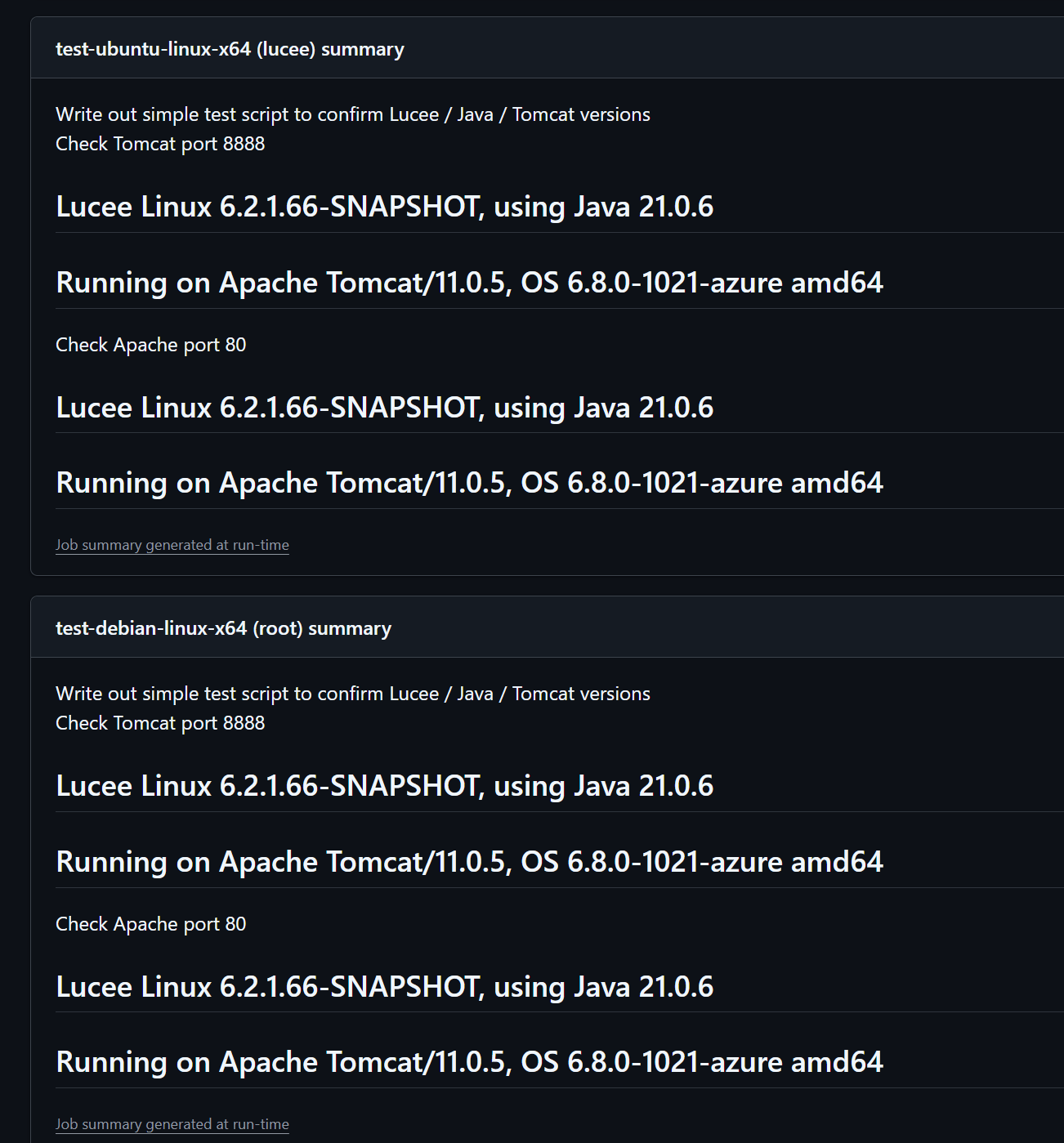The height and width of the screenshot is (1143, 1064).
Task: Click 'Check Tomcat port 8888' in debian summary
Action: [x=160, y=723]
